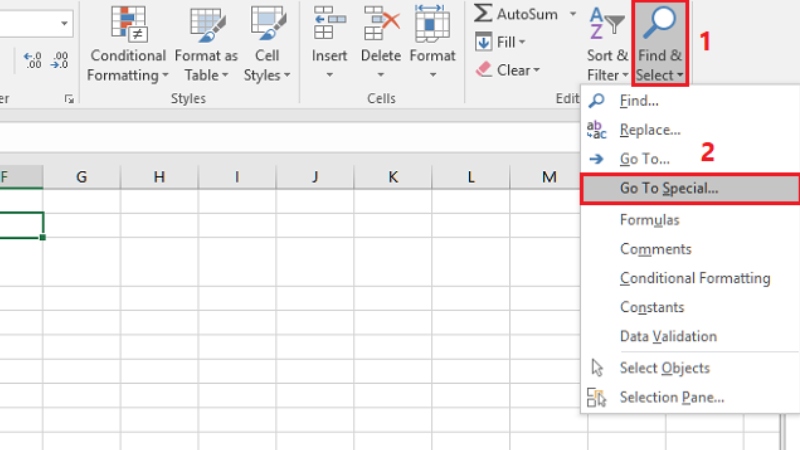Image resolution: width=800 pixels, height=450 pixels.
Task: Select column L header
Action: click(470, 177)
